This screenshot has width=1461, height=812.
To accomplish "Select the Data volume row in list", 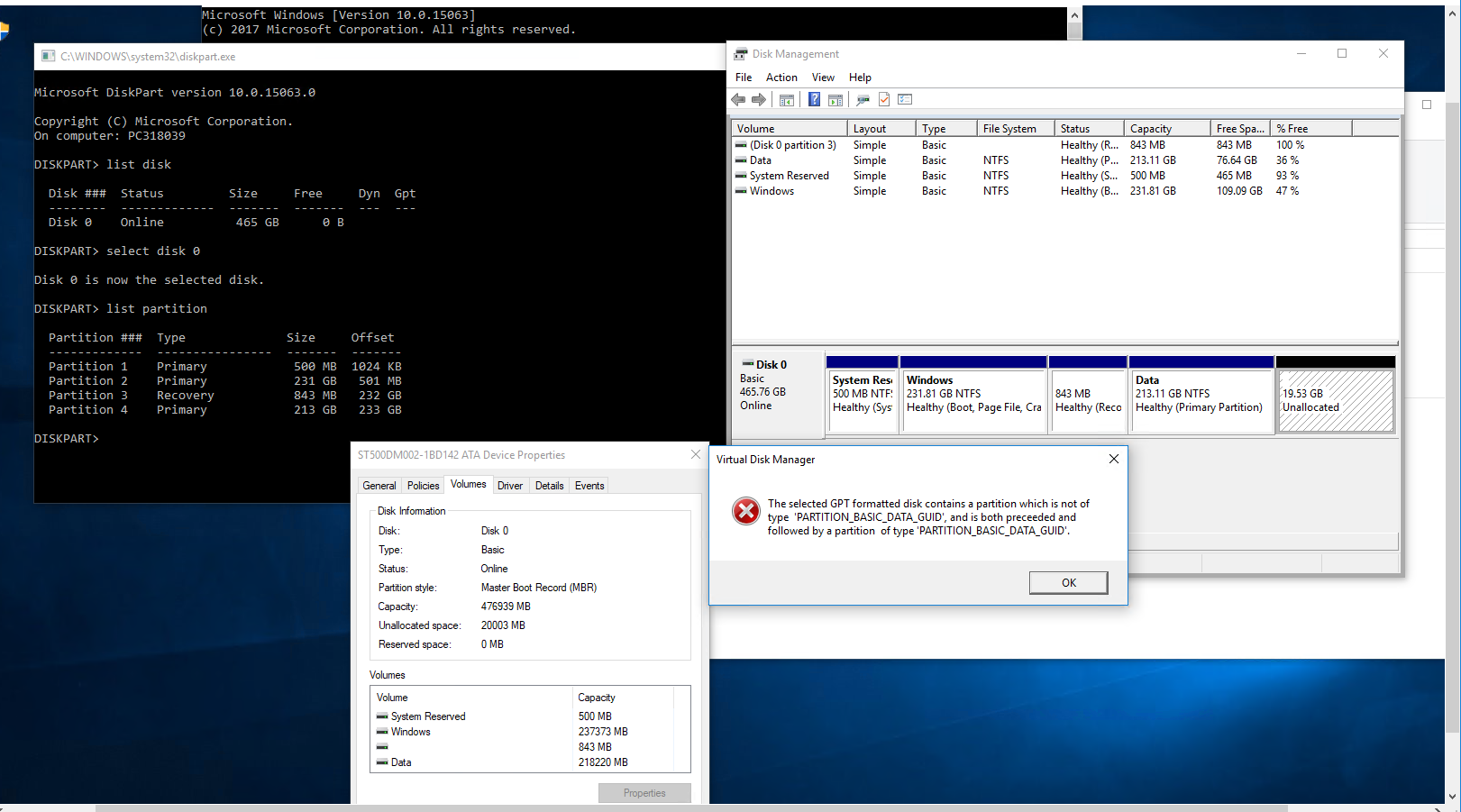I will pyautogui.click(x=1064, y=160).
